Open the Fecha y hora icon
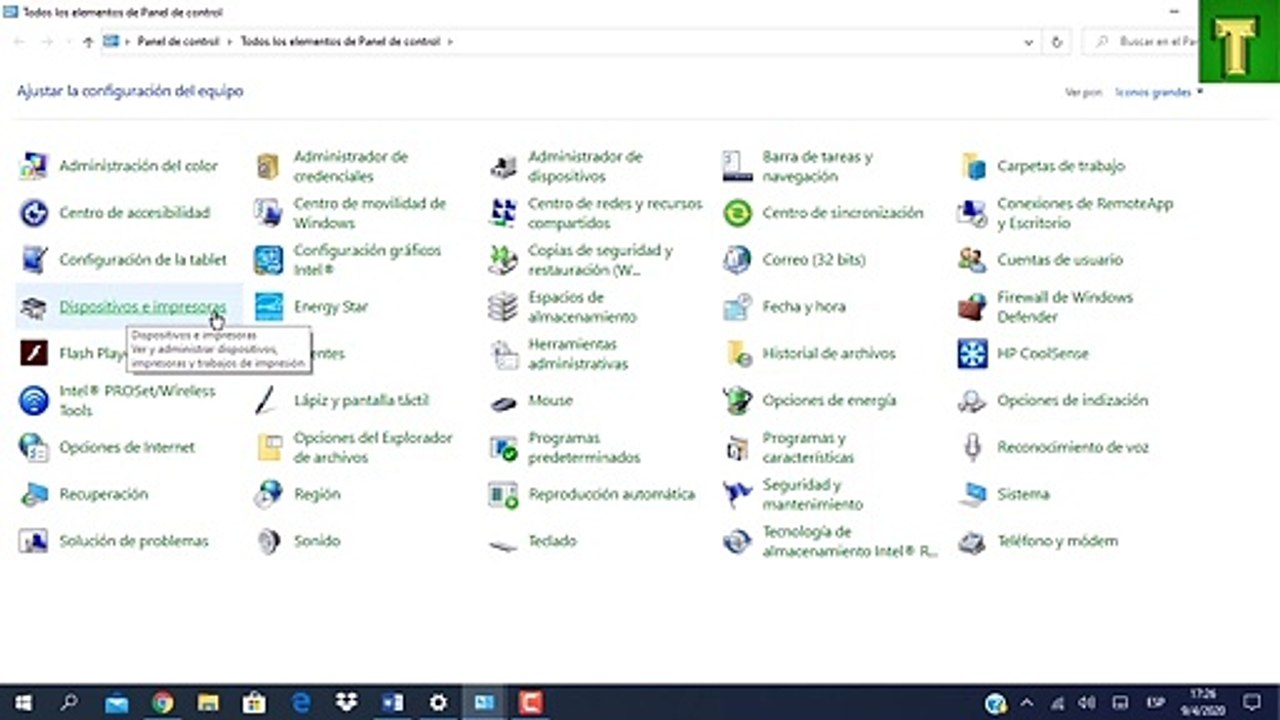Screen dimensions: 1280x720 point(737,307)
